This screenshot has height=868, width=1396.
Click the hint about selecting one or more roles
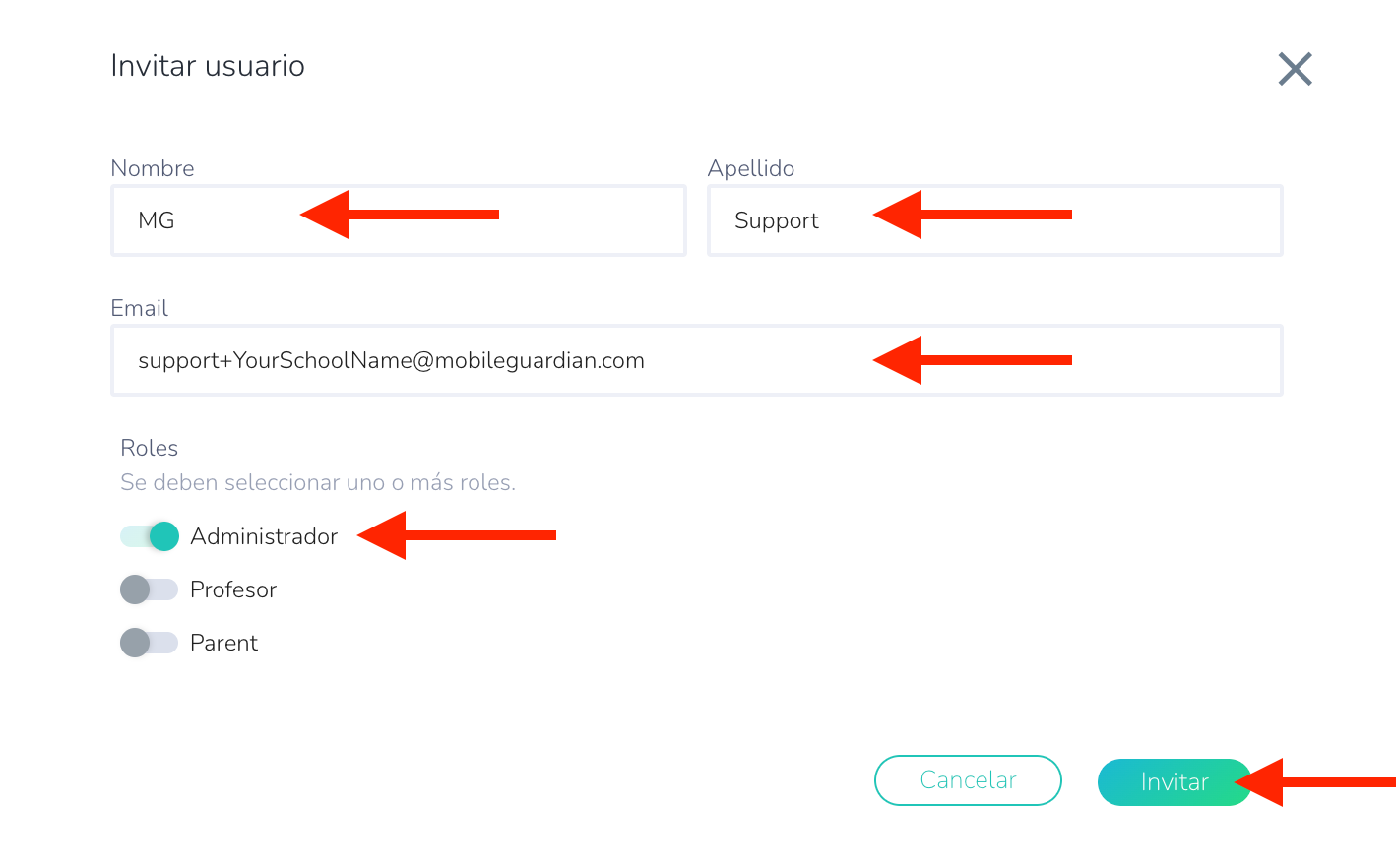(318, 482)
